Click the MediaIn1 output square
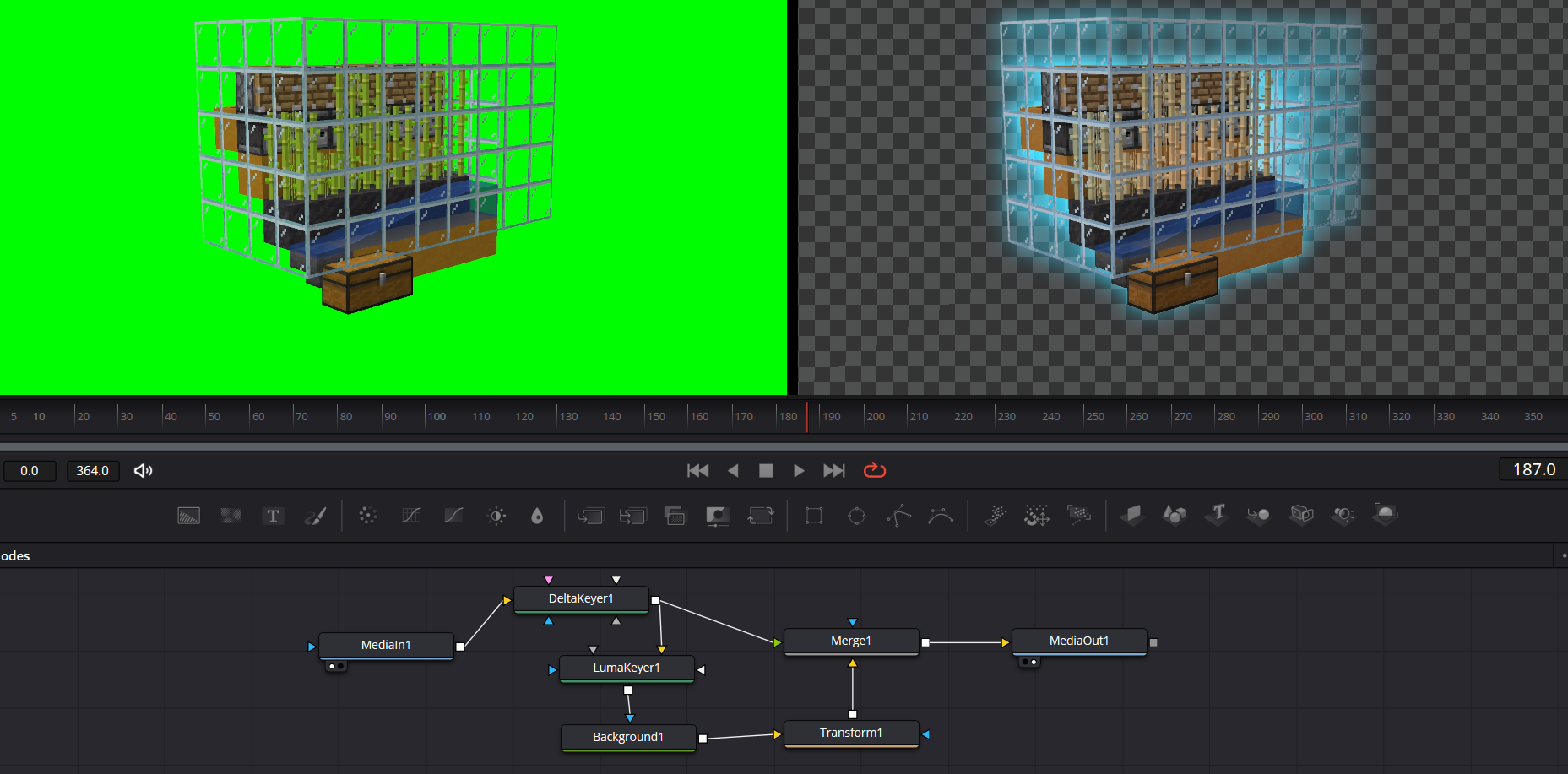Viewport: 1568px width, 774px height. tap(460, 647)
